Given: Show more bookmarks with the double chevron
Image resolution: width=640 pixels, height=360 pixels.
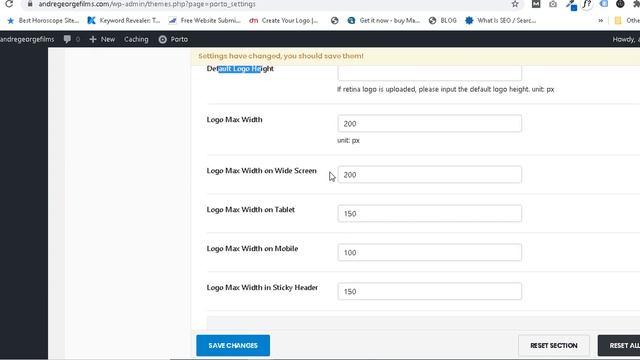Looking at the screenshot, I should [600, 20].
